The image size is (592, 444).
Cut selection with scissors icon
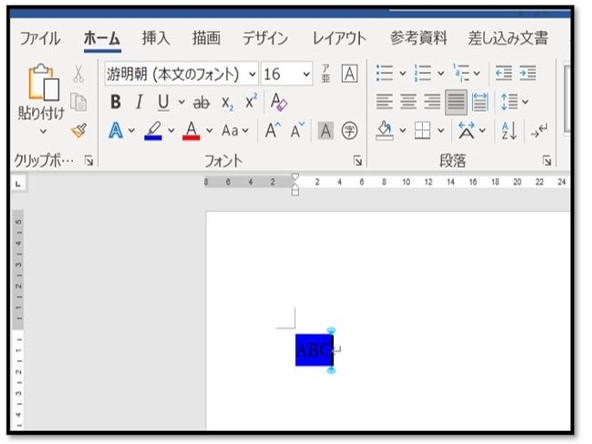coord(79,74)
